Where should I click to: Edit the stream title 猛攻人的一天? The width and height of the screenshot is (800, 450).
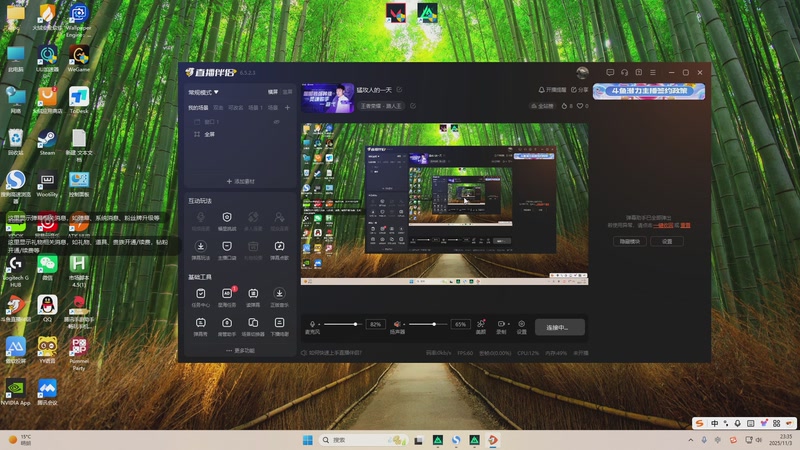(399, 90)
